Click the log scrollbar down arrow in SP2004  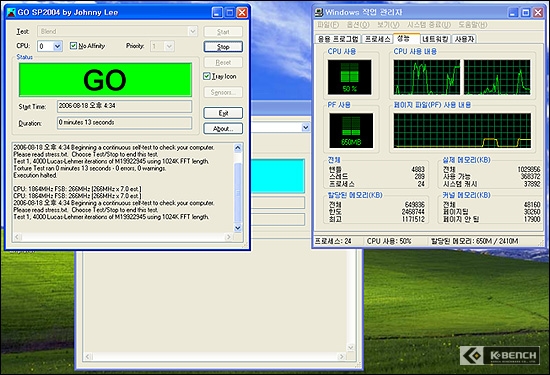pos(237,228)
